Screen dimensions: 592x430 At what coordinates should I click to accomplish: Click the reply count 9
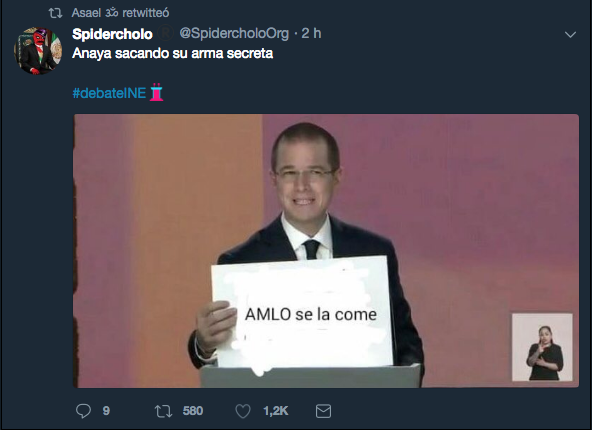click(x=106, y=411)
